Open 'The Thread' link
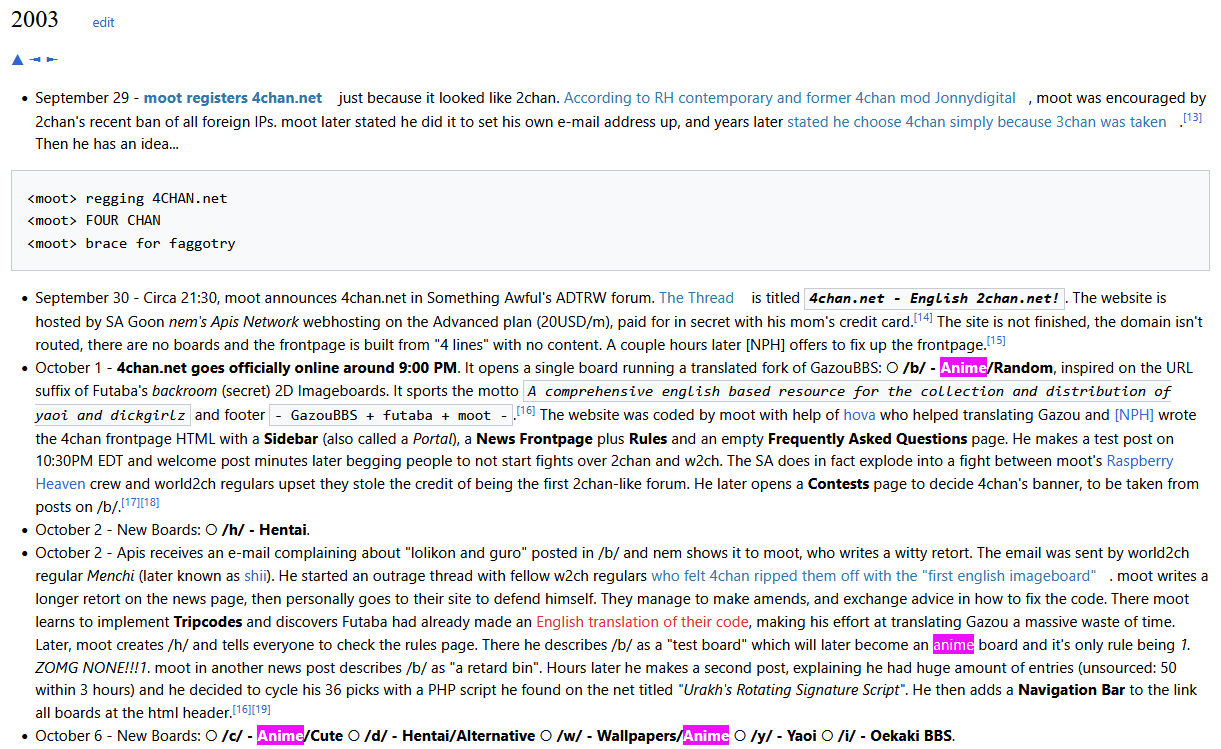Screen dimensions: 1221x749 (x=696, y=298)
